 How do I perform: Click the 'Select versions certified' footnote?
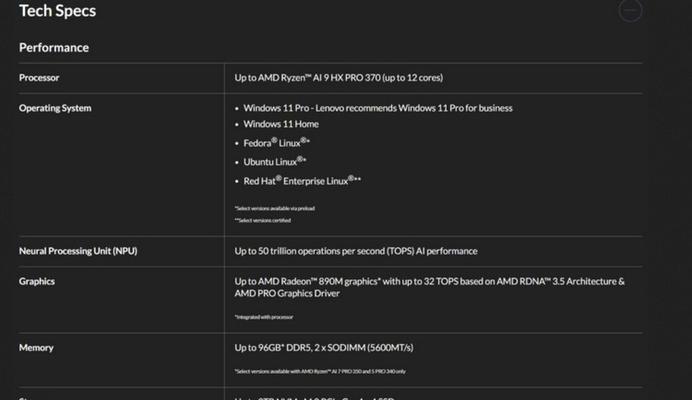point(263,220)
